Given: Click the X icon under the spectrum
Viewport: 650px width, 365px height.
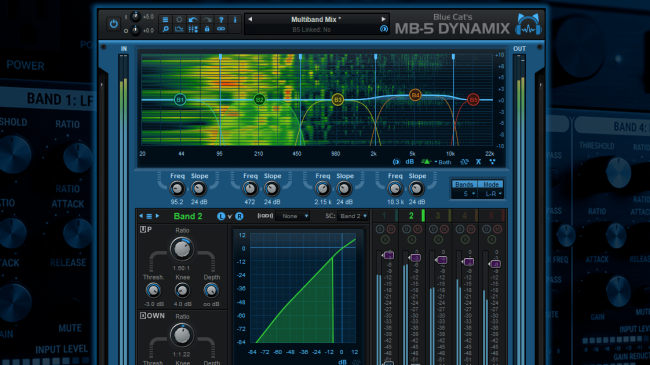Looking at the screenshot, I should (x=478, y=162).
